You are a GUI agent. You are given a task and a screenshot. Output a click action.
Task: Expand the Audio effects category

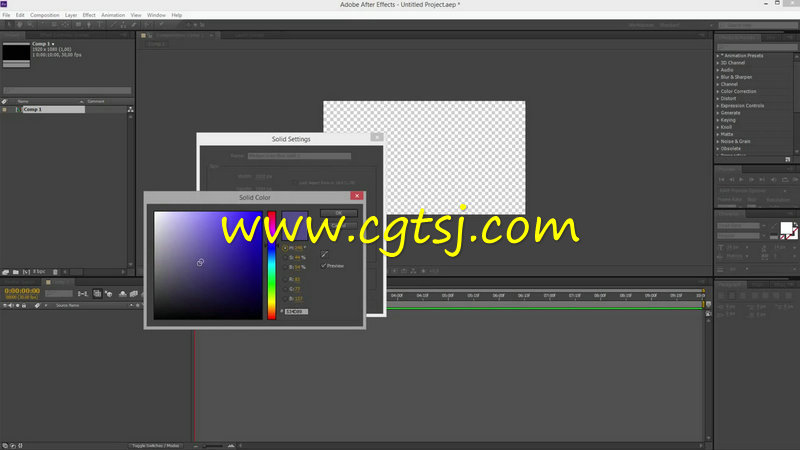pos(718,70)
